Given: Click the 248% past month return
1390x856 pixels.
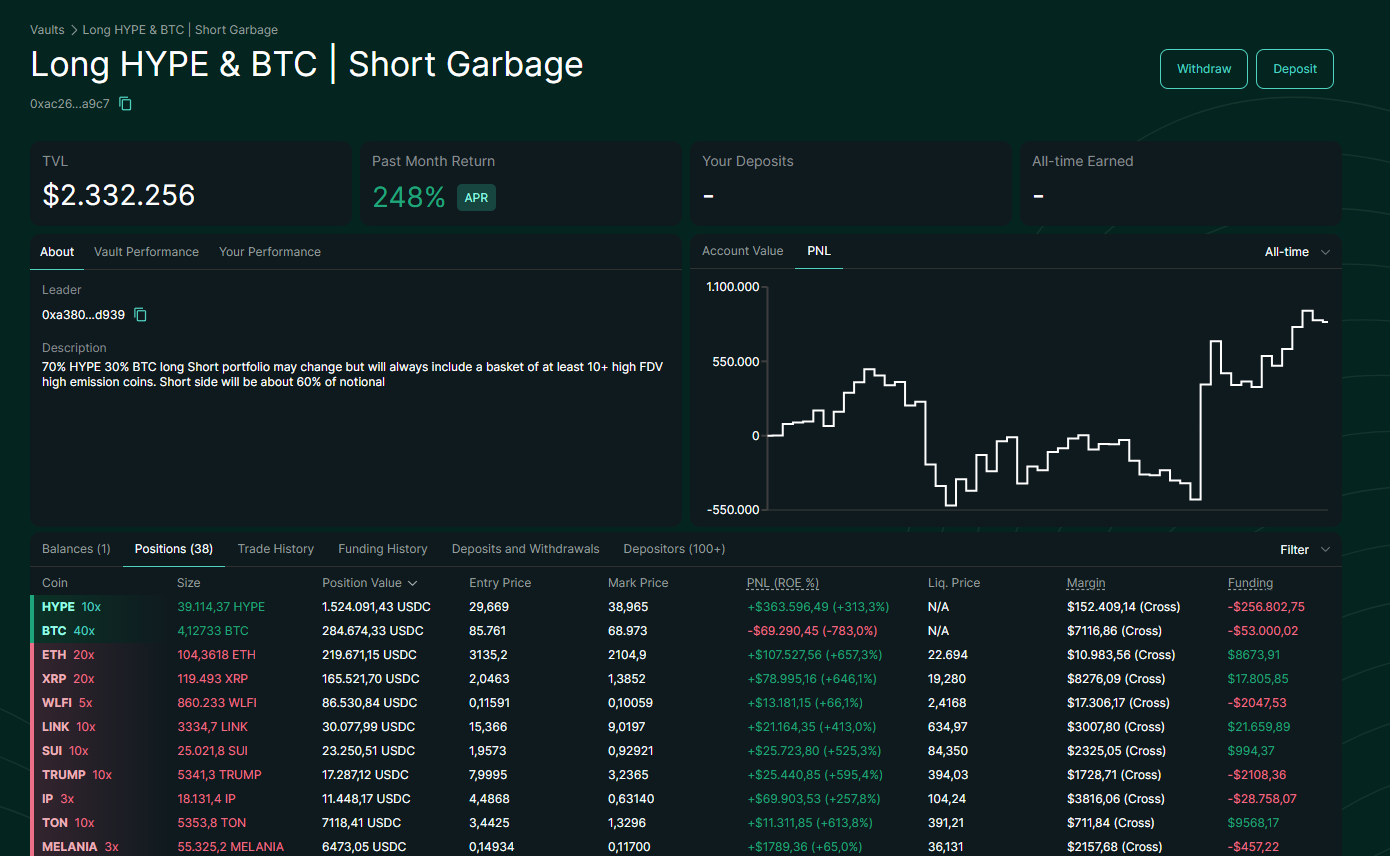Looking at the screenshot, I should pyautogui.click(x=409, y=197).
